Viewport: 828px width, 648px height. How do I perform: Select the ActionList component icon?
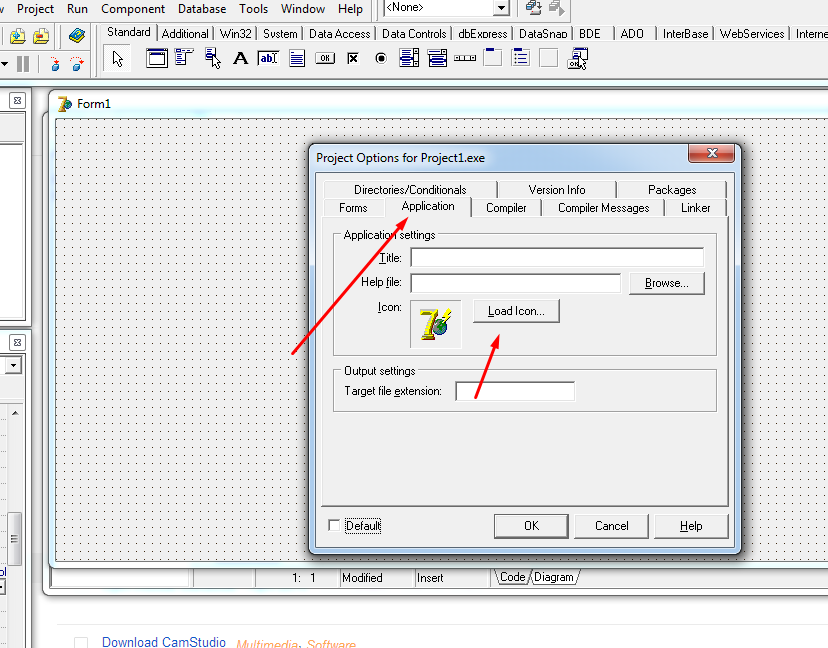coord(578,57)
